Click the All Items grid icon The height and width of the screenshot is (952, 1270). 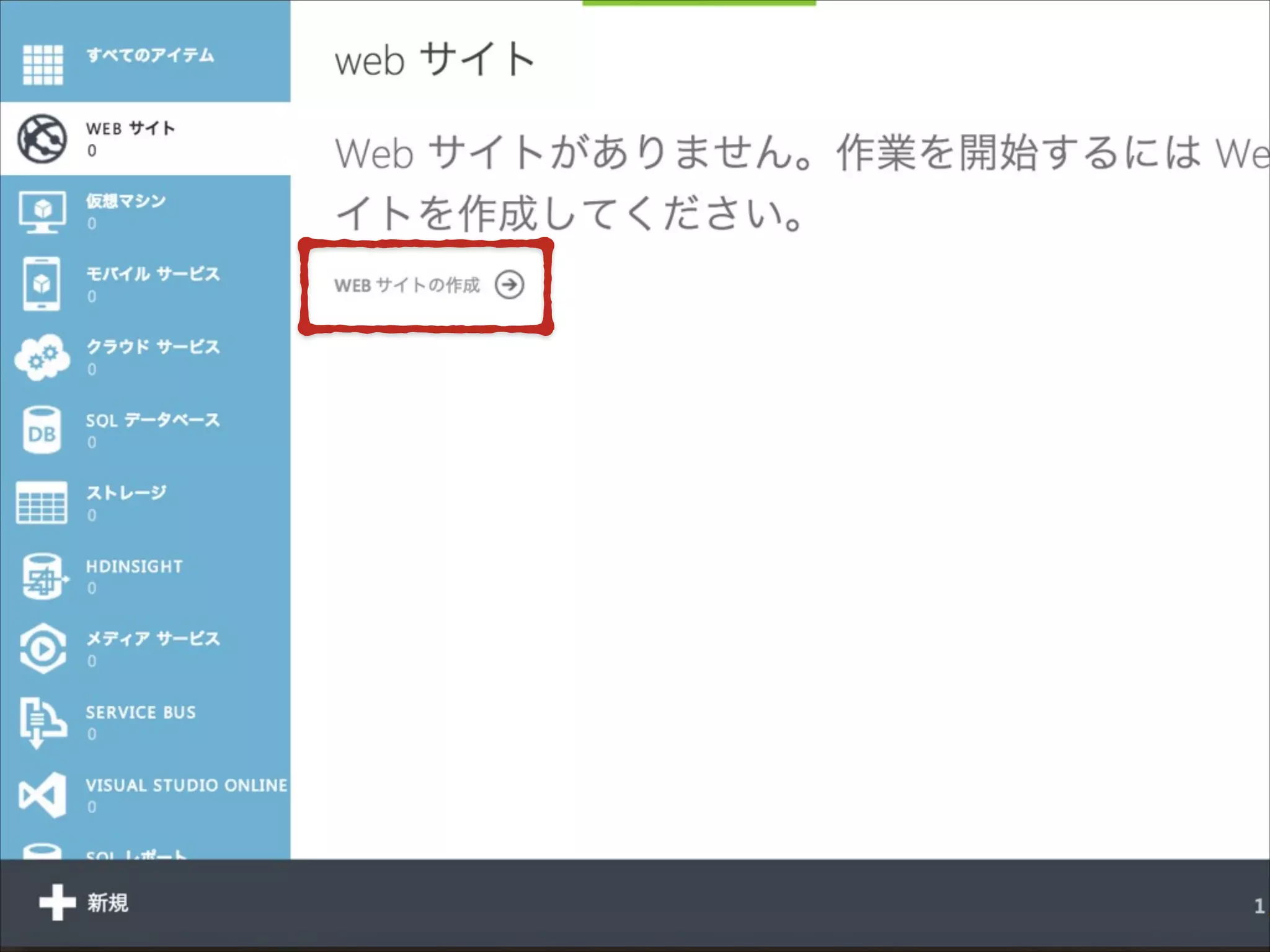click(x=43, y=64)
